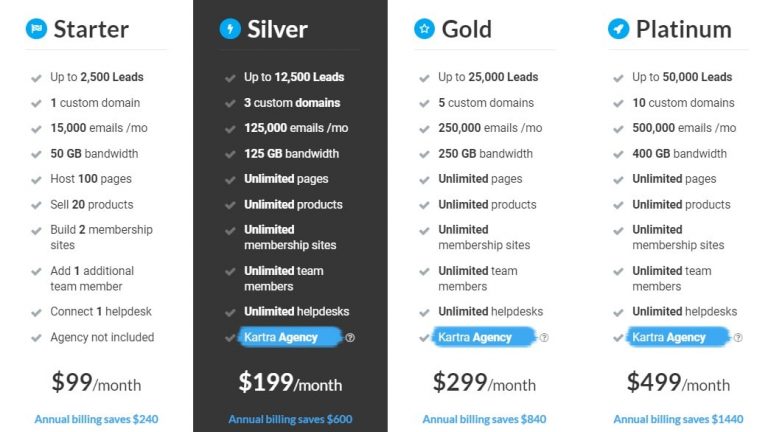Click the $299/month Gold price

pos(484,383)
